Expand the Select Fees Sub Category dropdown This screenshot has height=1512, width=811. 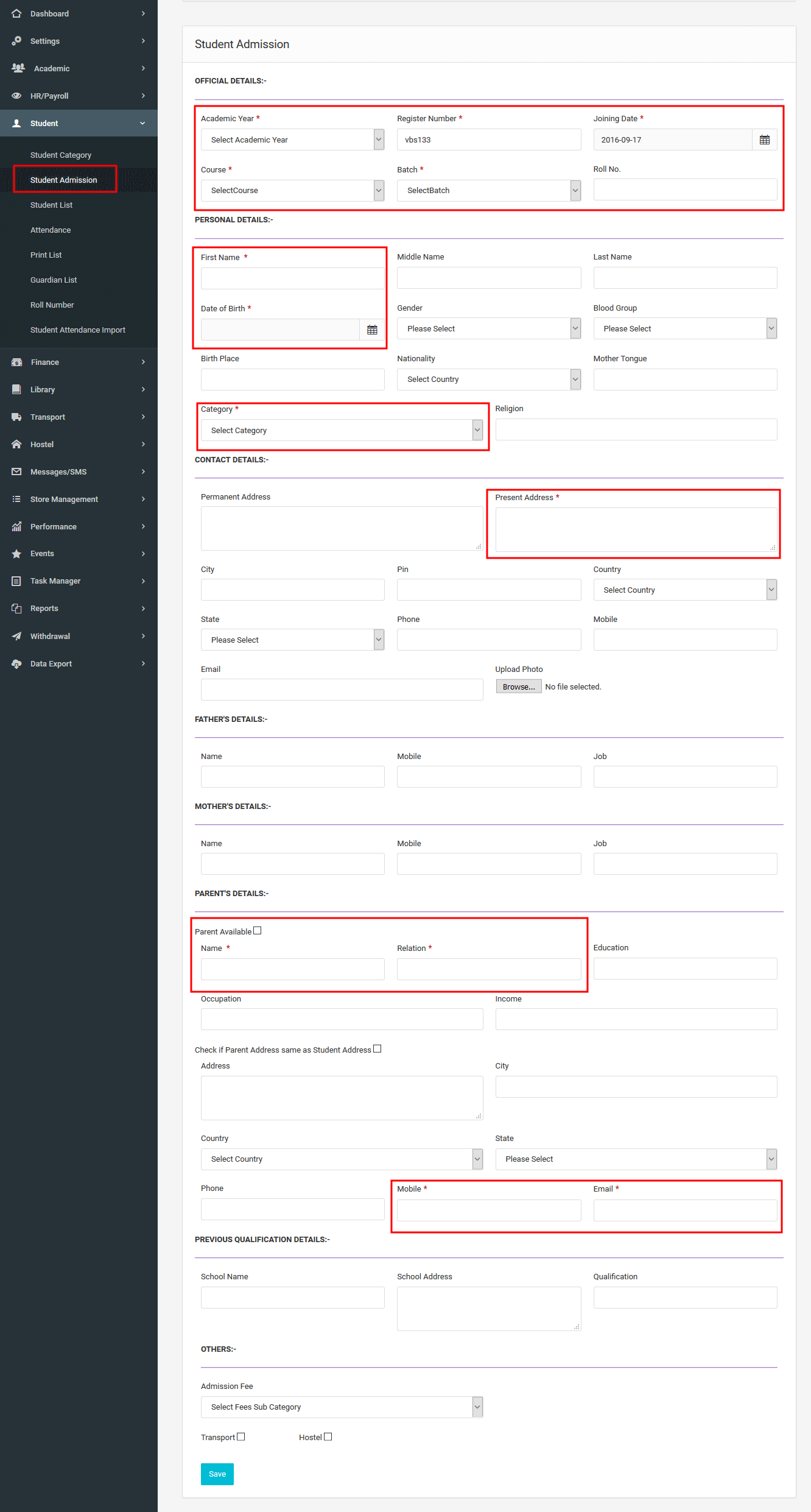(342, 1407)
